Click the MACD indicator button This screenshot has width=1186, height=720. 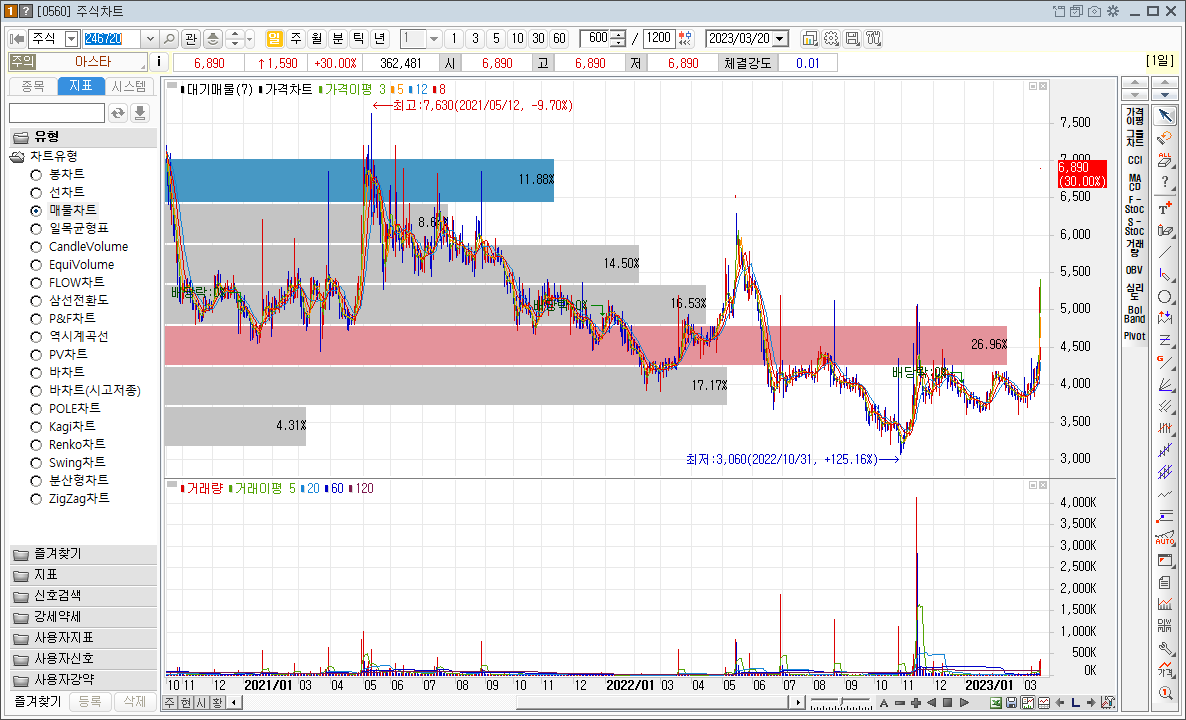(1135, 182)
